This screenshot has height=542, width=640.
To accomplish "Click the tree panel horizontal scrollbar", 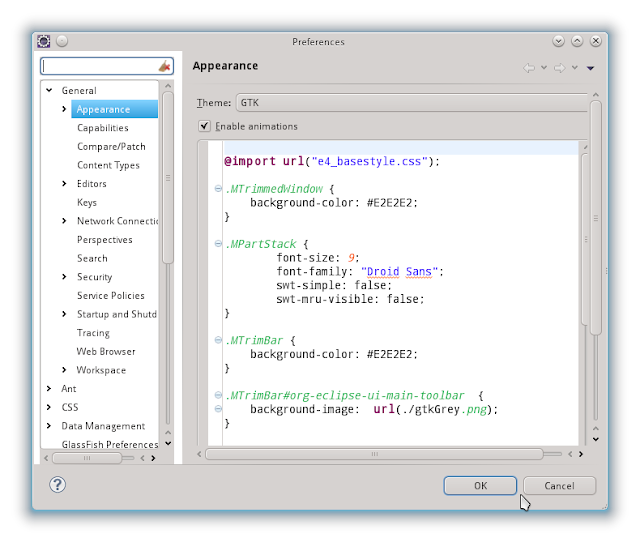I will (87, 458).
